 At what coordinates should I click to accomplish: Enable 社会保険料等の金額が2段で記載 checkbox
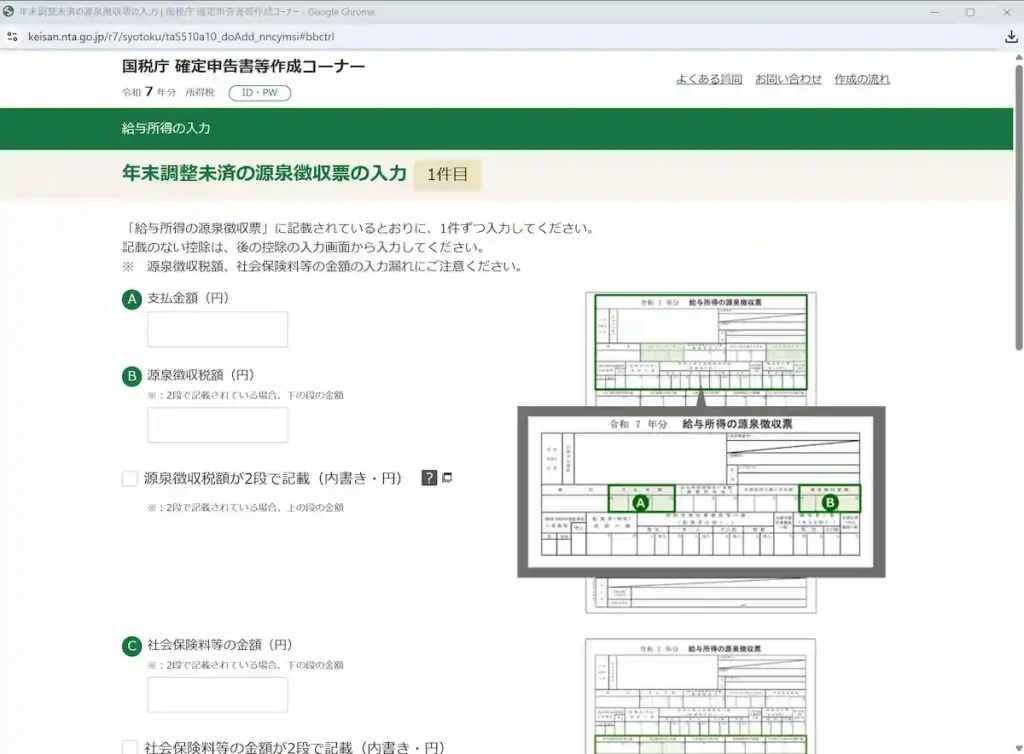tap(130, 747)
